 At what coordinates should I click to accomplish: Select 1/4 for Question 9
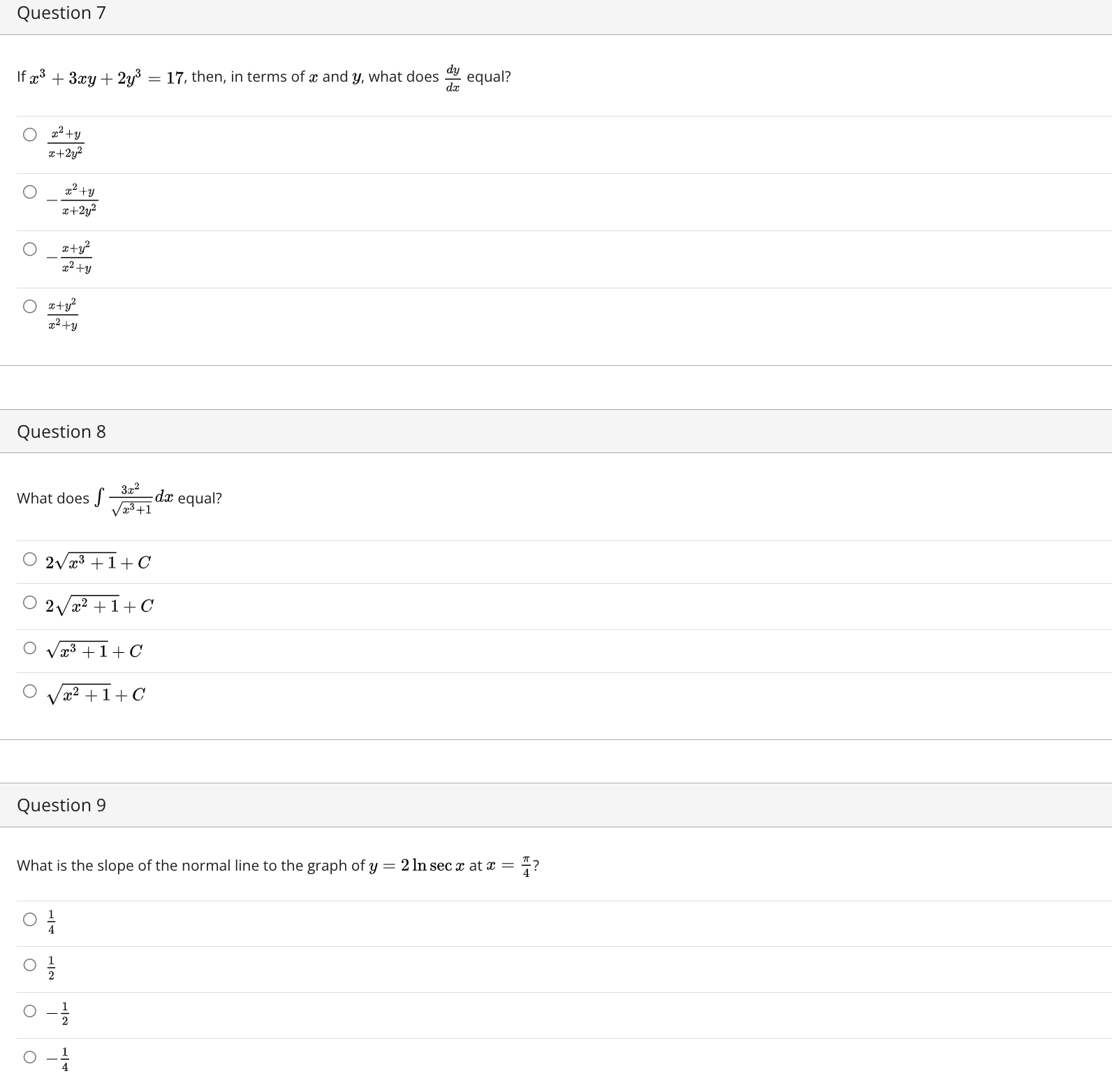click(30, 920)
